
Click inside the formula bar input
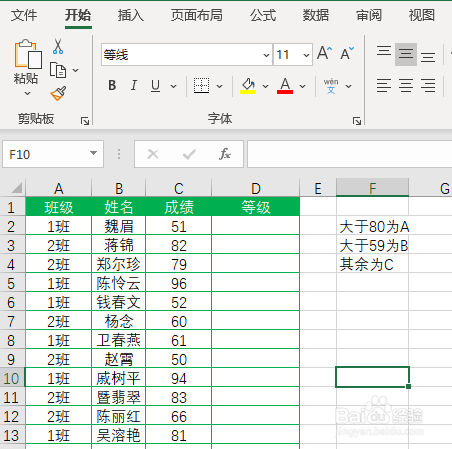coord(349,154)
